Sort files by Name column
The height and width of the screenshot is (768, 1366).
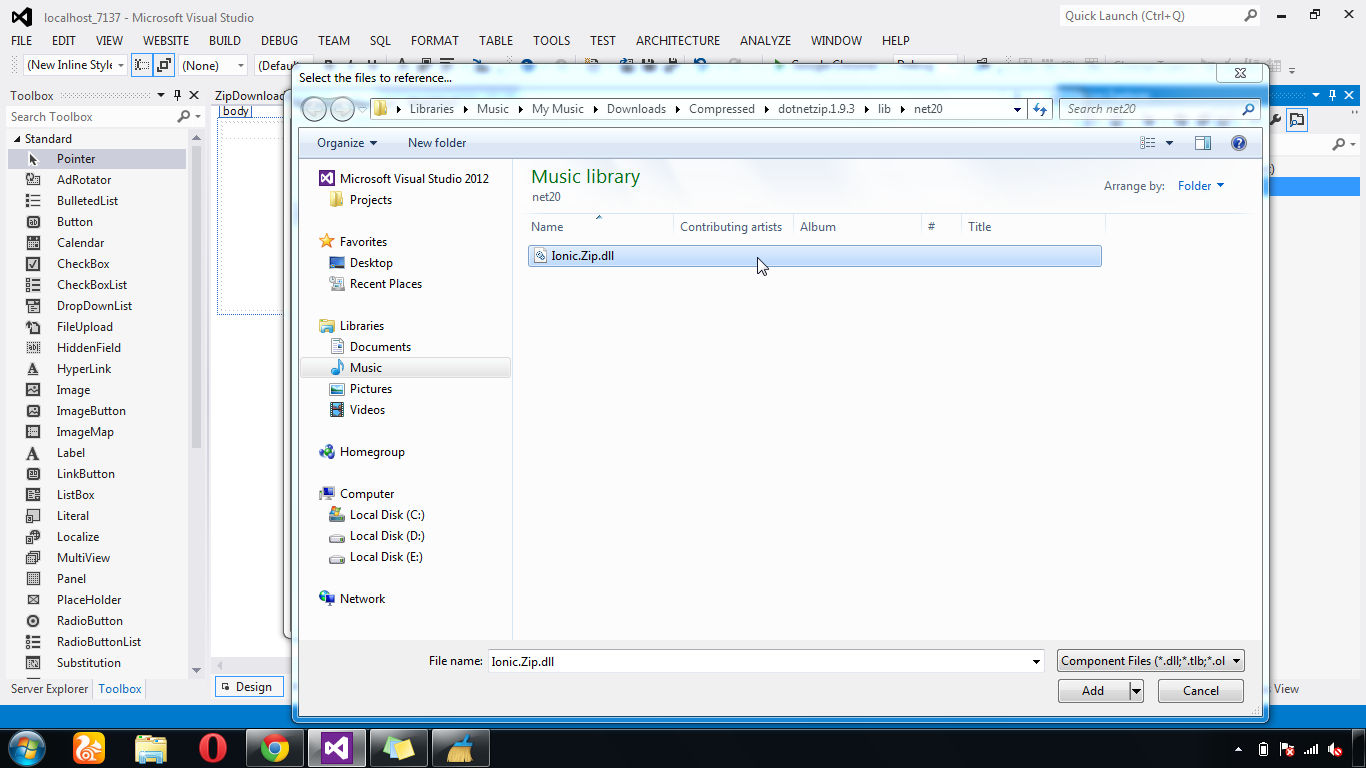click(x=600, y=227)
